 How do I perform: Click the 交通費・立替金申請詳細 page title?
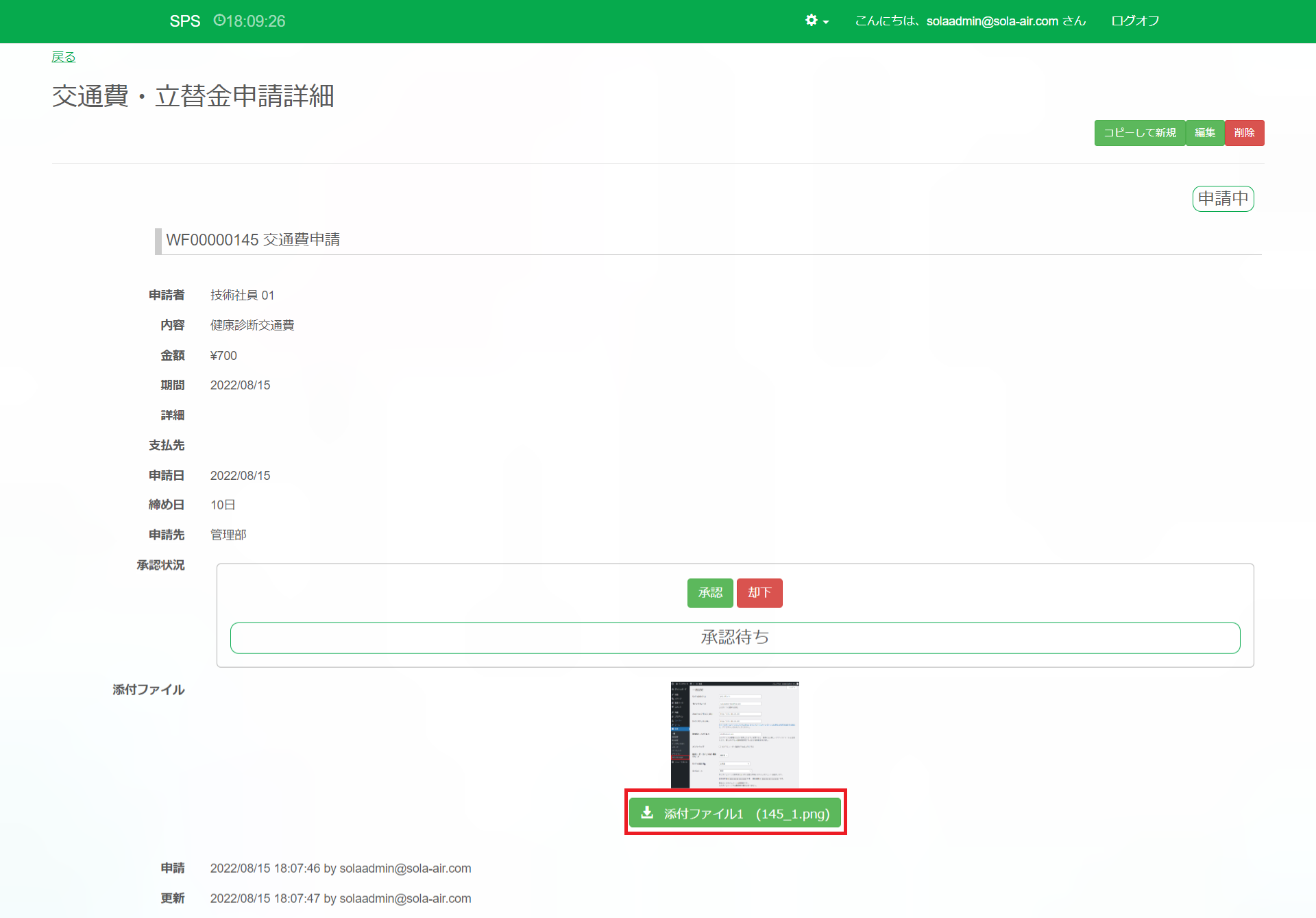point(193,96)
